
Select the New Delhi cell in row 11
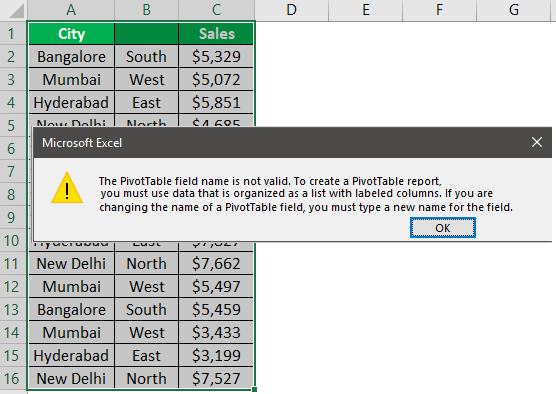[x=71, y=263]
